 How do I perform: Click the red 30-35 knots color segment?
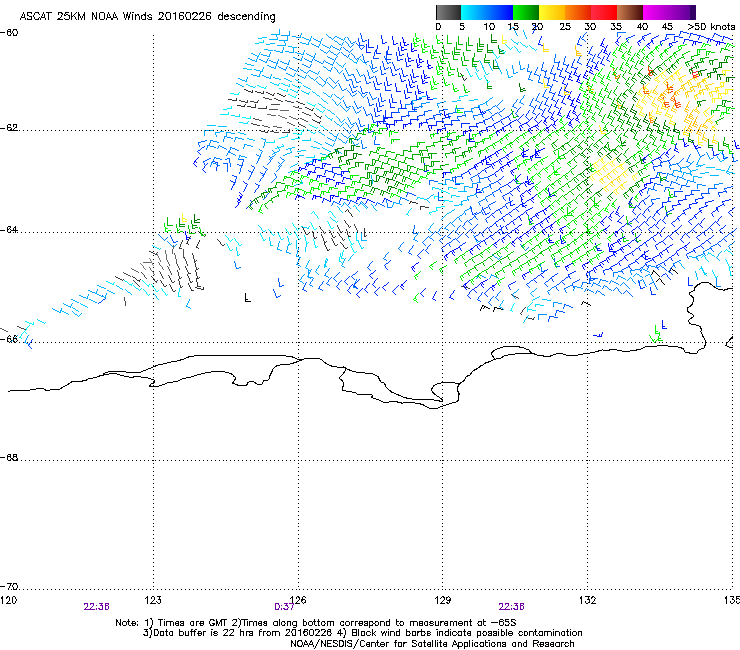[604, 12]
